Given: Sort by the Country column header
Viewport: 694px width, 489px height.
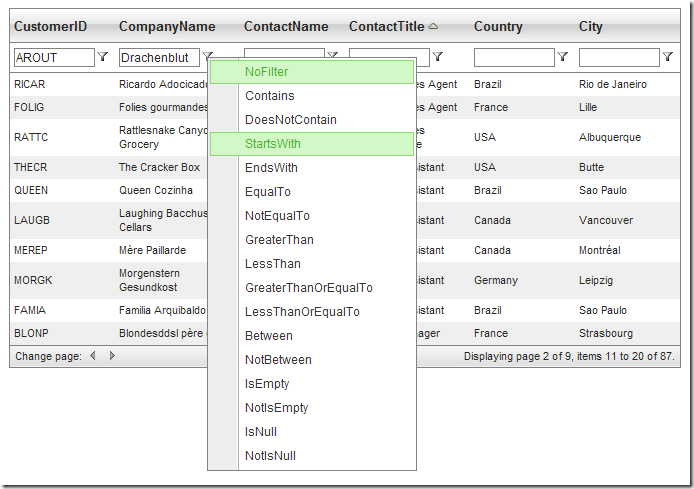Looking at the screenshot, I should pyautogui.click(x=498, y=27).
